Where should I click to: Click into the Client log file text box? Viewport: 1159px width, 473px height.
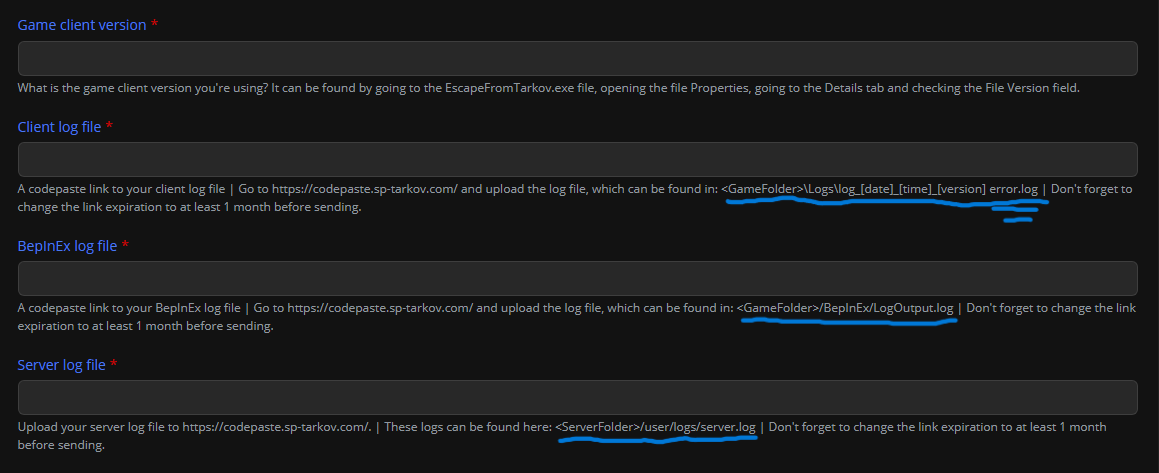pos(577,160)
